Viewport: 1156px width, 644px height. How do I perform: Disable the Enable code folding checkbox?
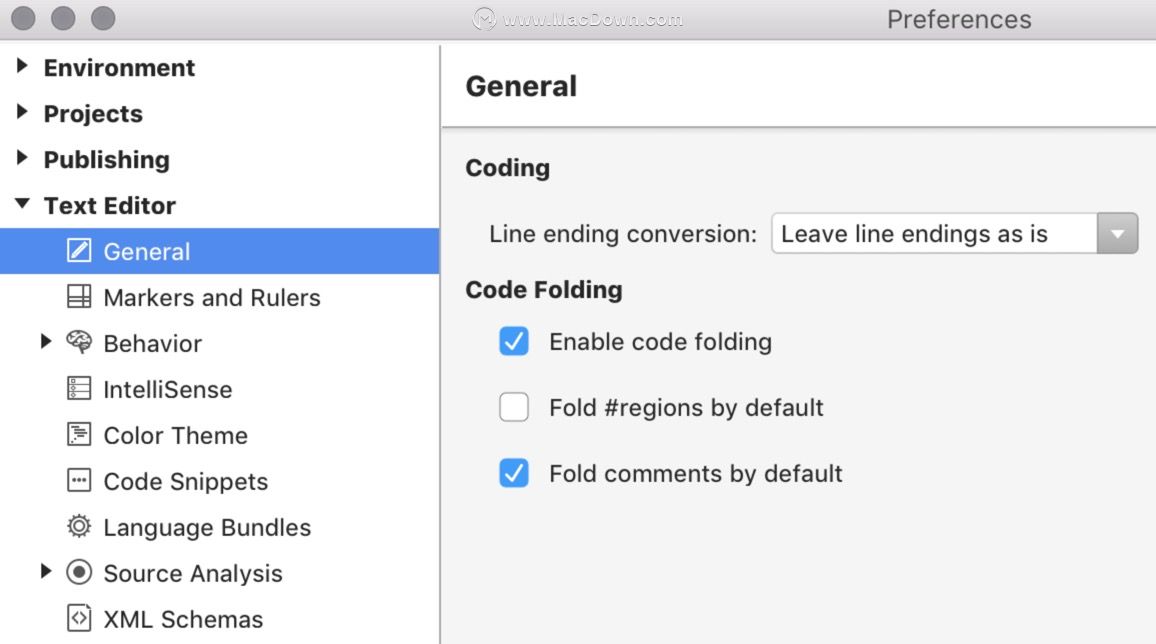click(514, 341)
